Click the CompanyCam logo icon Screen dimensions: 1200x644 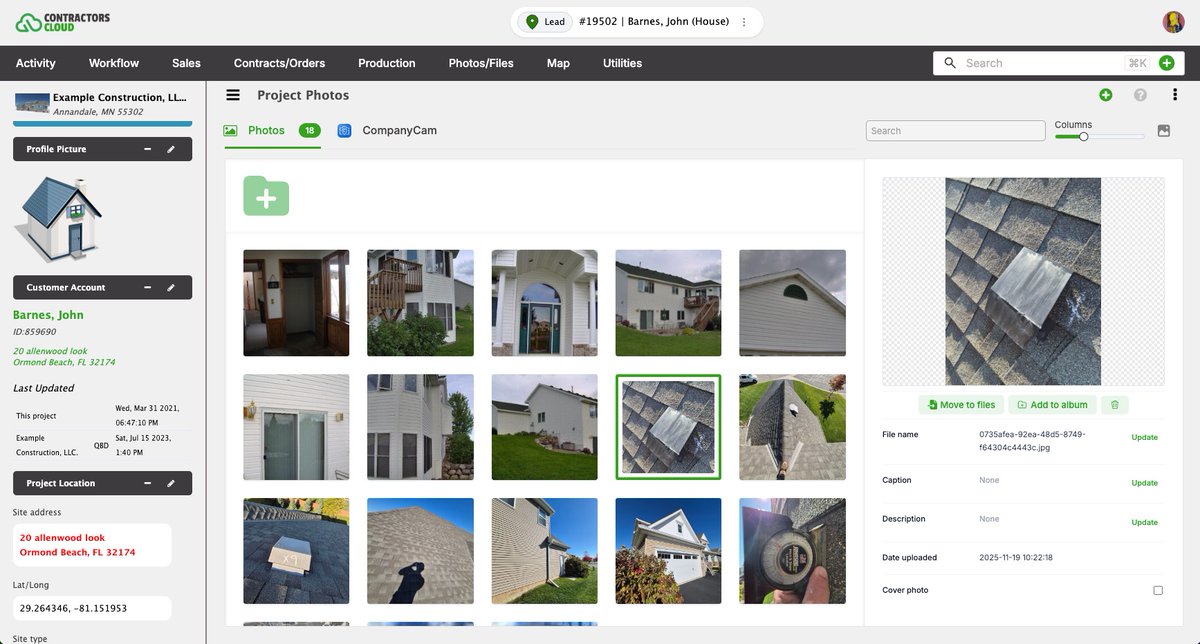(344, 131)
